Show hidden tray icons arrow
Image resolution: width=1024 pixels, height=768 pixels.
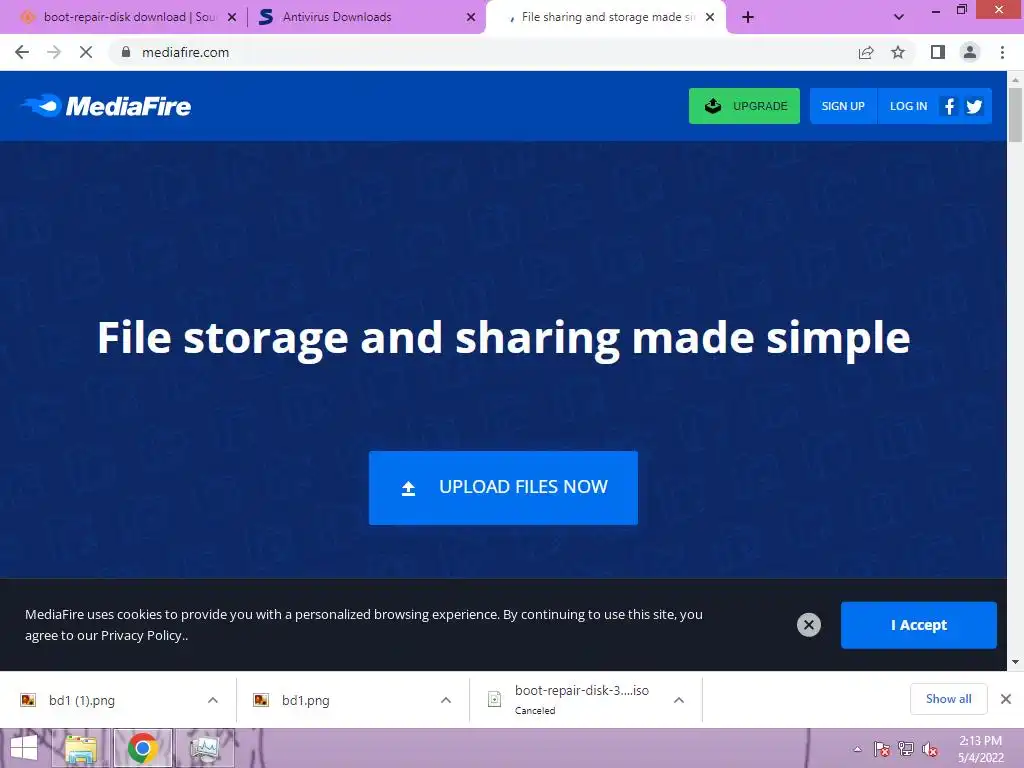tap(857, 749)
